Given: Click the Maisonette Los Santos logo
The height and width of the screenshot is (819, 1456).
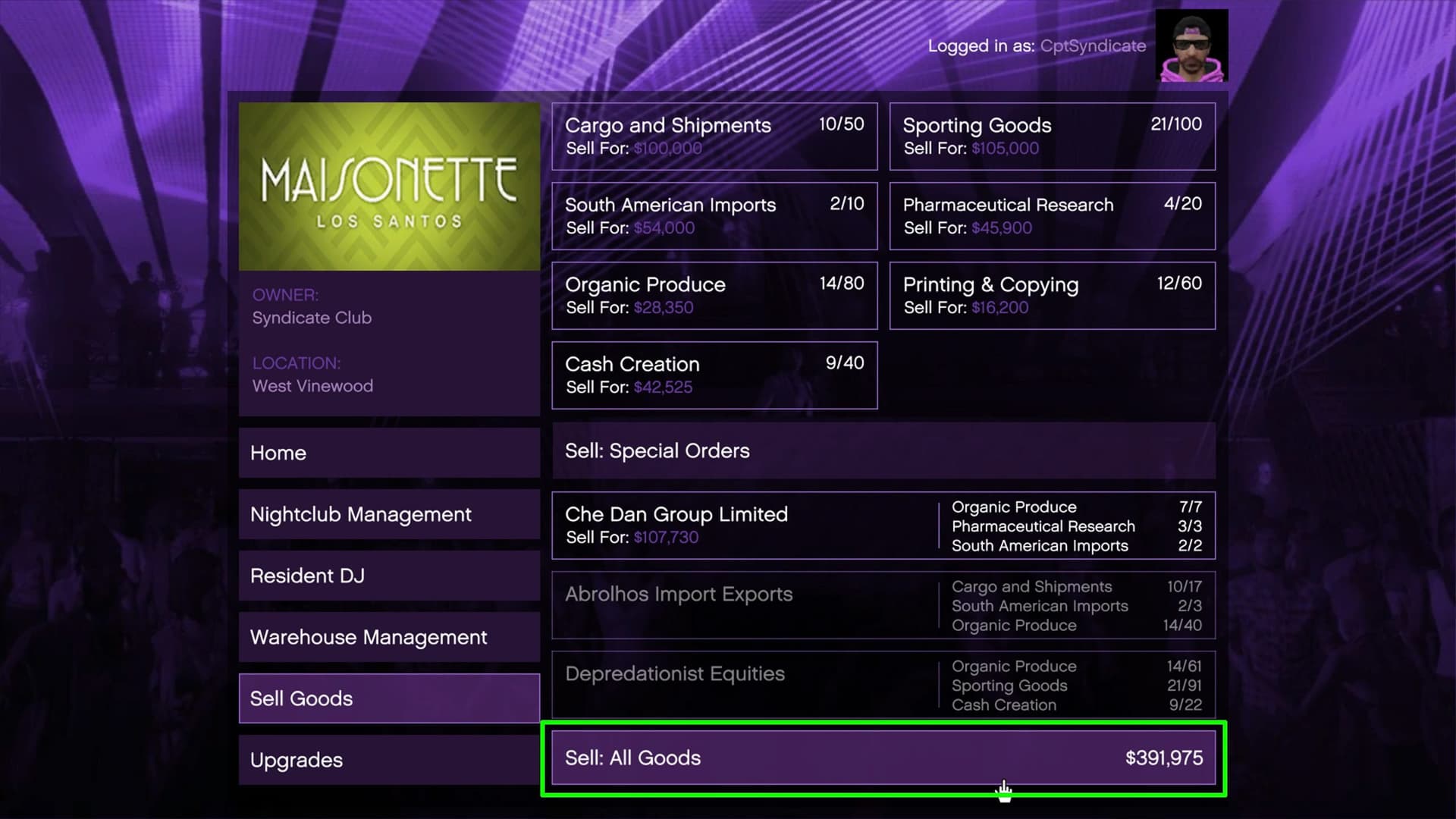Looking at the screenshot, I should [389, 187].
